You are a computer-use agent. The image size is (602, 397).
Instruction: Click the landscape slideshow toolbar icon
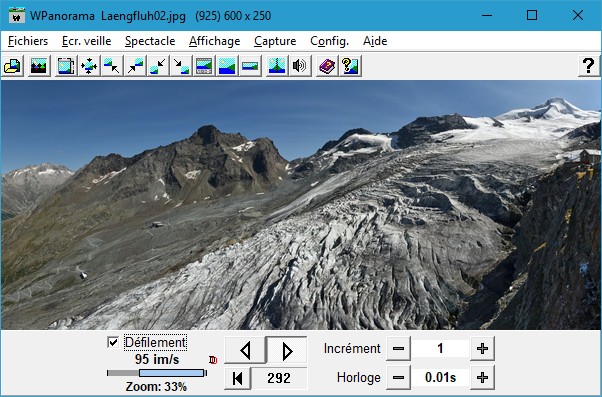coord(39,66)
